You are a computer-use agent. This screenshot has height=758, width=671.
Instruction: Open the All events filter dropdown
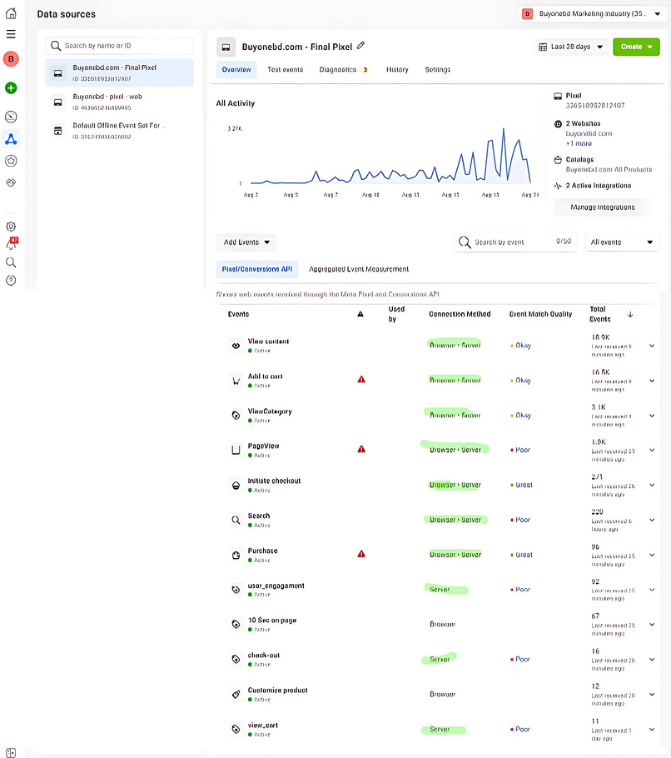[622, 242]
